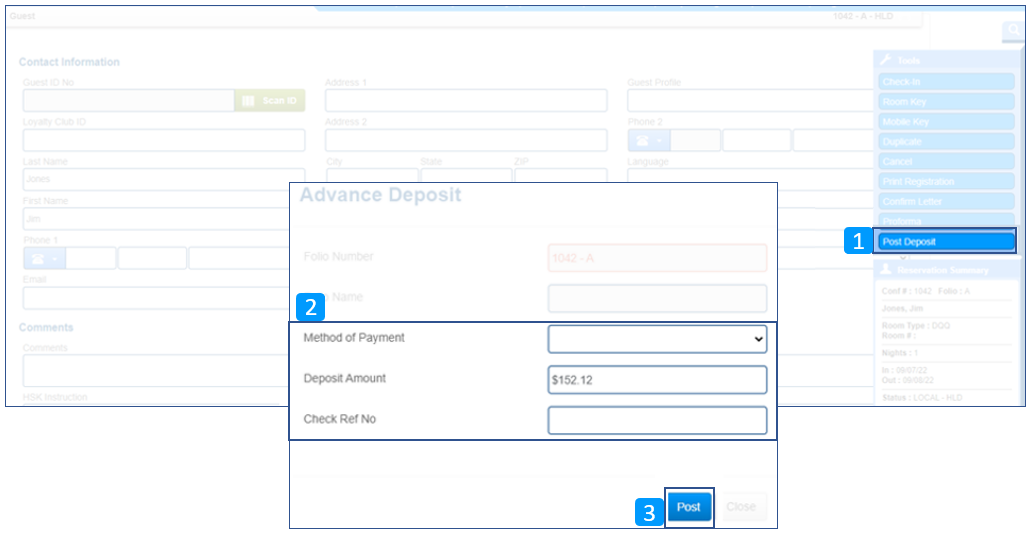Click the Deposit Amount field
The image size is (1031, 534).
tap(657, 380)
